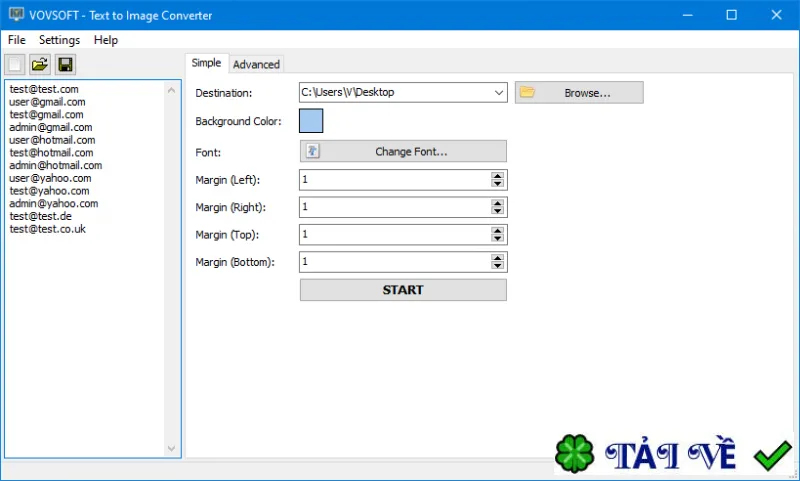Image resolution: width=800 pixels, height=481 pixels.
Task: Click the line test@gmail.com
Action: [x=46, y=115]
